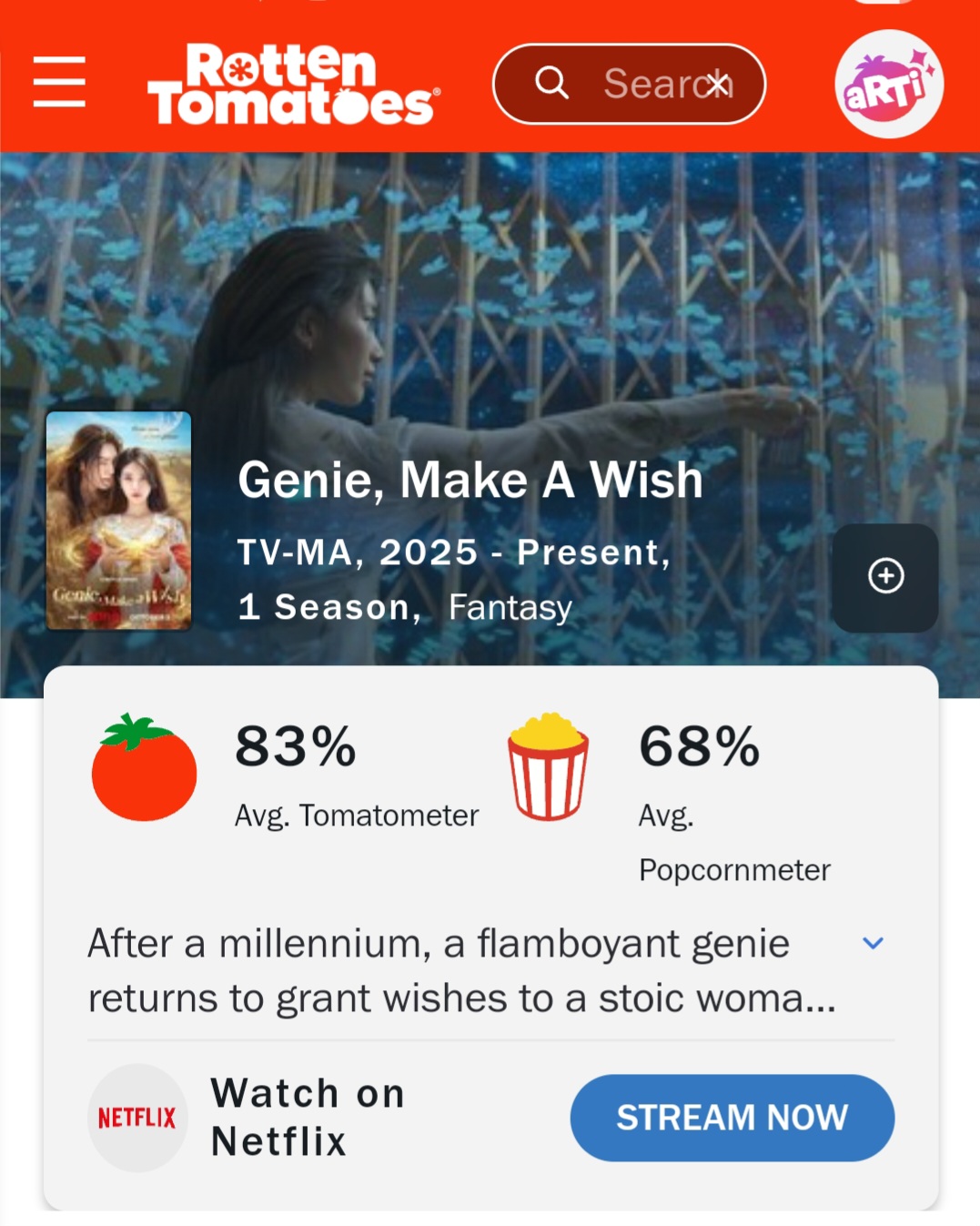Screen dimensions: 980x1226
Task: Tap the synopsis text about the flamboyant genie
Action: (x=460, y=971)
